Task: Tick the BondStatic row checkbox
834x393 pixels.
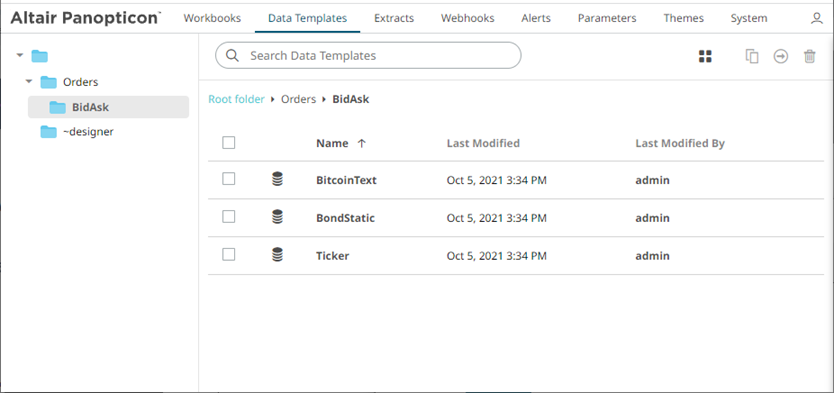Action: [229, 216]
